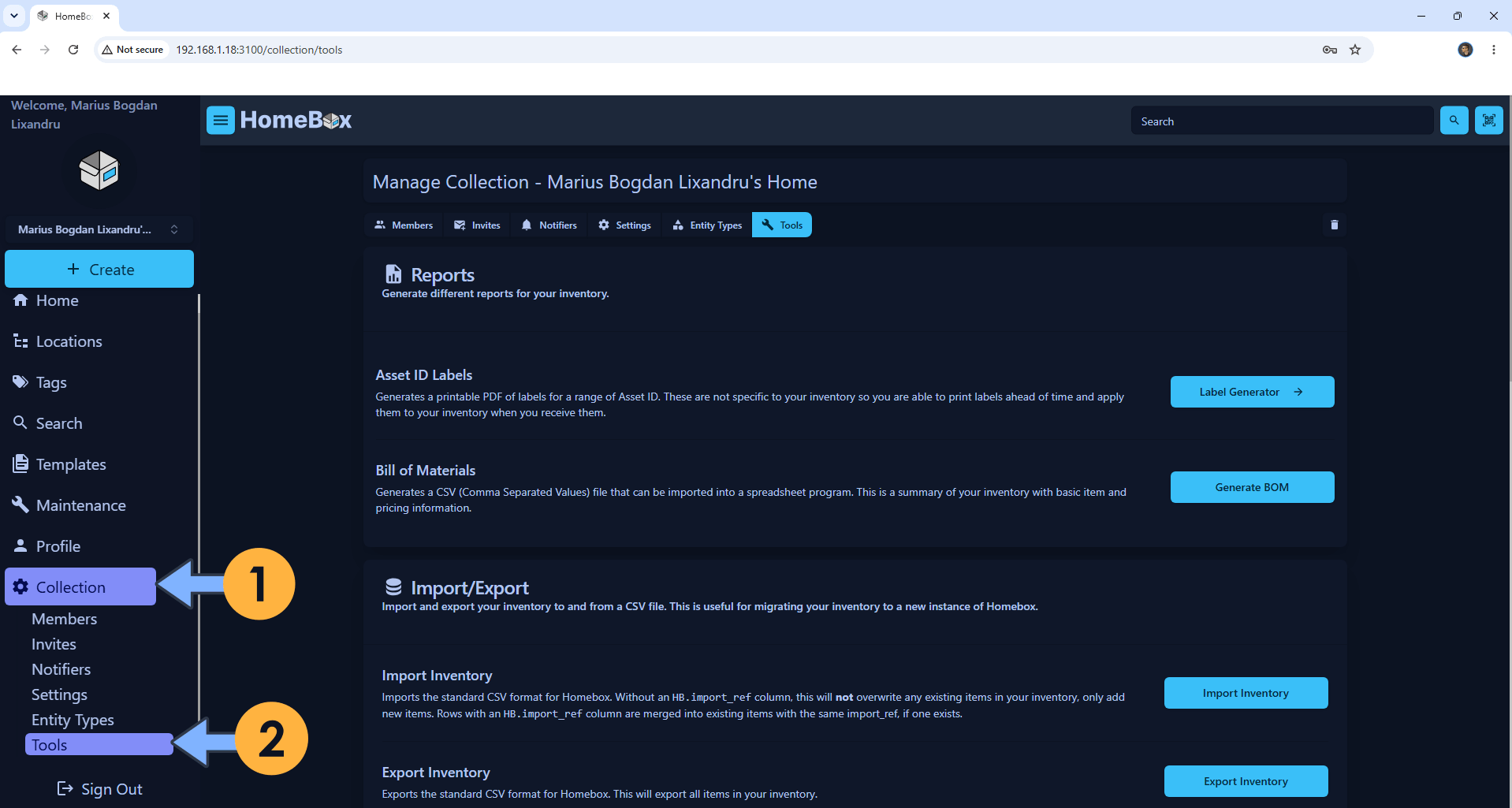Click the Tags icon in sidebar
This screenshot has width=1512, height=808.
[20, 382]
